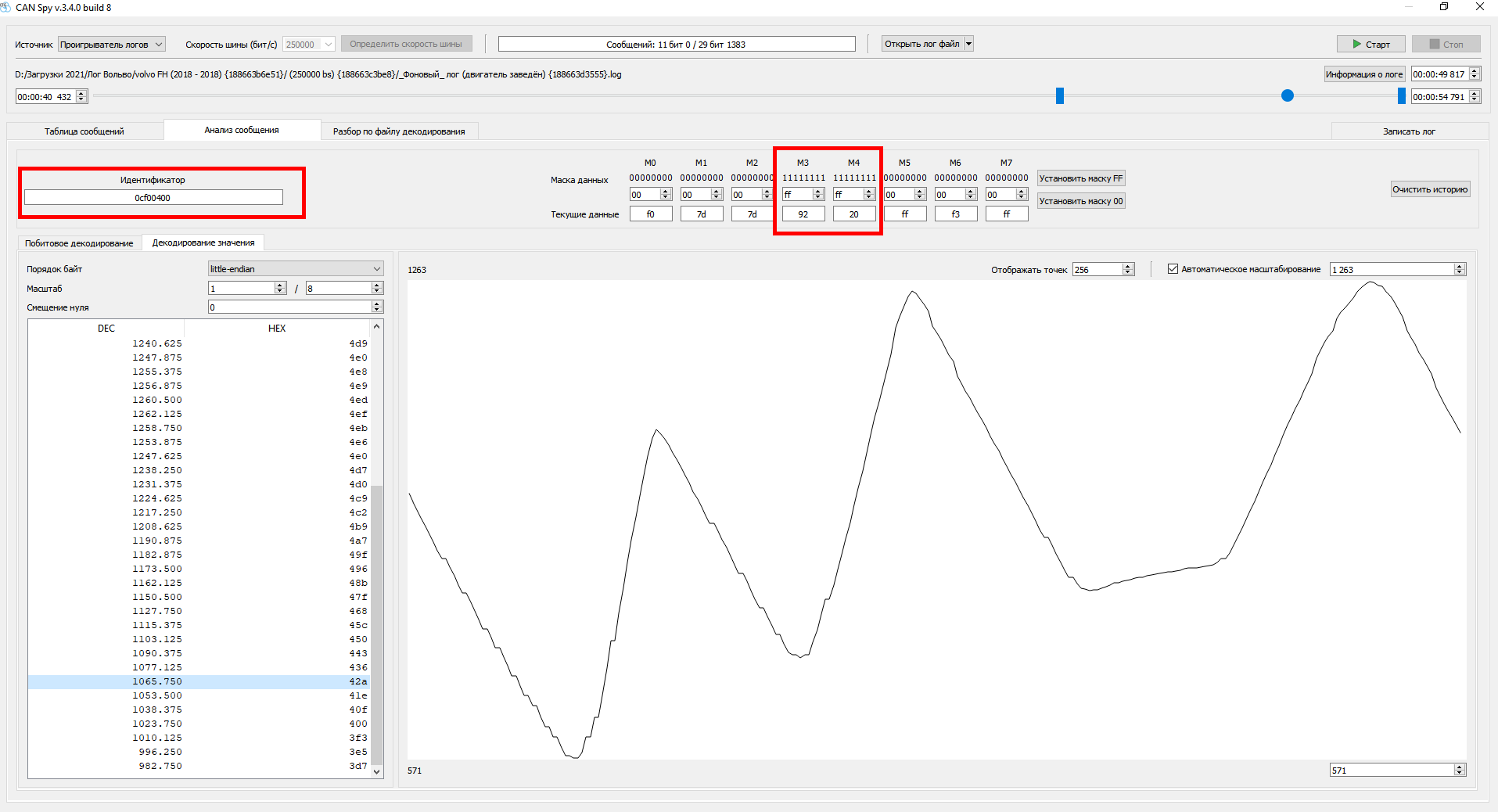Click the left square range handle on timeline
The width and height of the screenshot is (1498, 812).
point(1060,95)
